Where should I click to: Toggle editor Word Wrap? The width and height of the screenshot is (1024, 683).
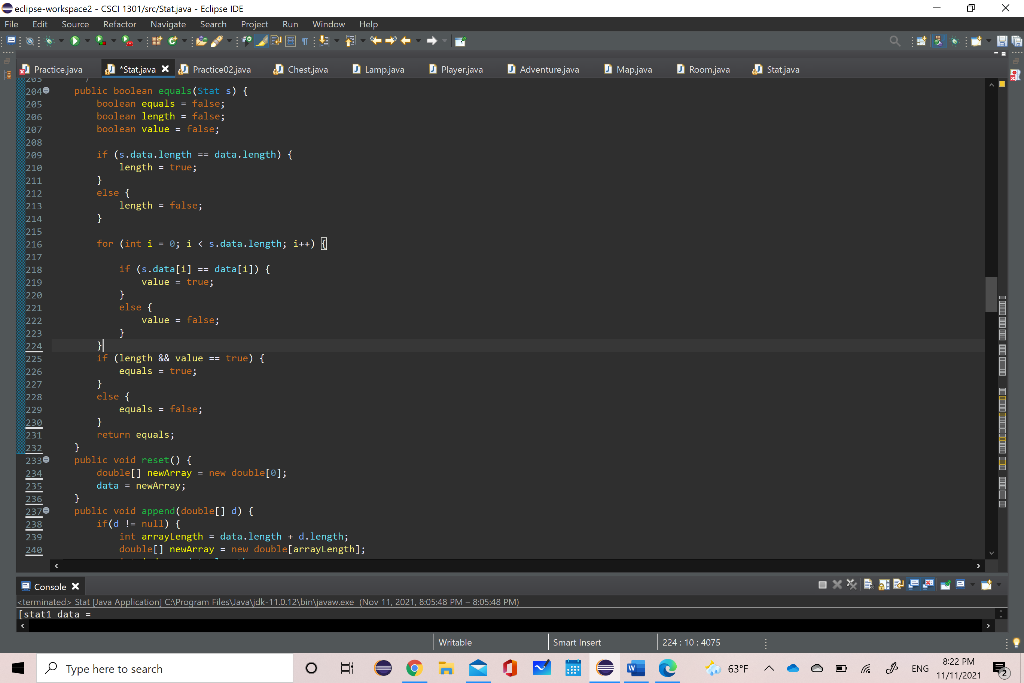pos(276,41)
